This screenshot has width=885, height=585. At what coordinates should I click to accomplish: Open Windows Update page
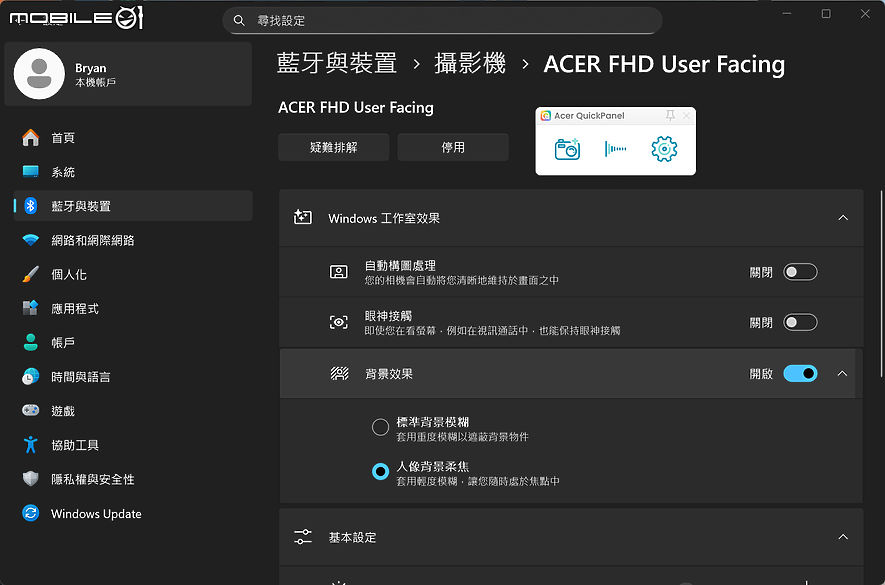point(133,513)
